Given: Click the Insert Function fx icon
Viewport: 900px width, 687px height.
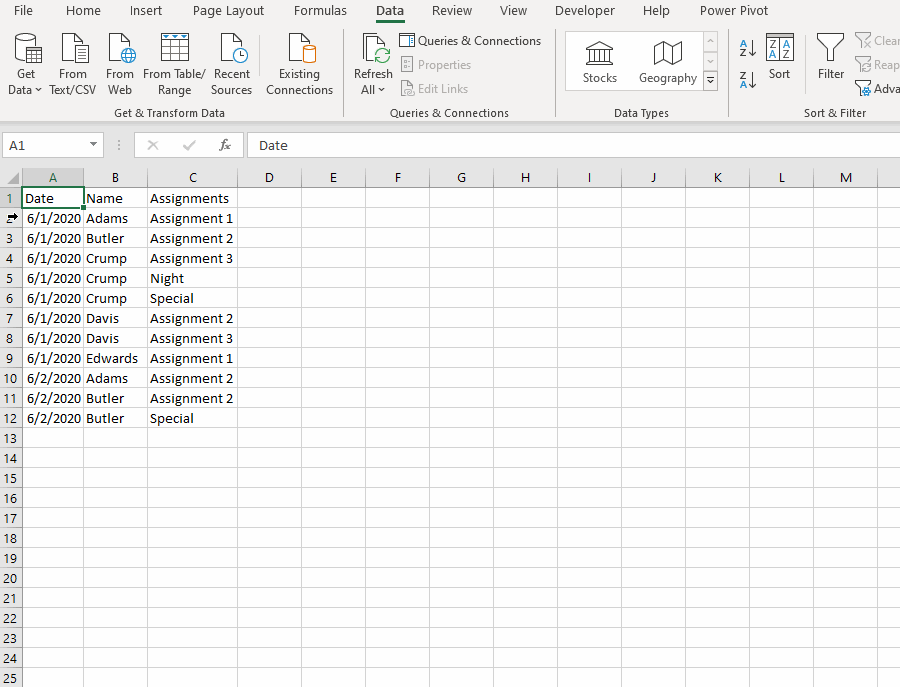Looking at the screenshot, I should click(x=225, y=145).
